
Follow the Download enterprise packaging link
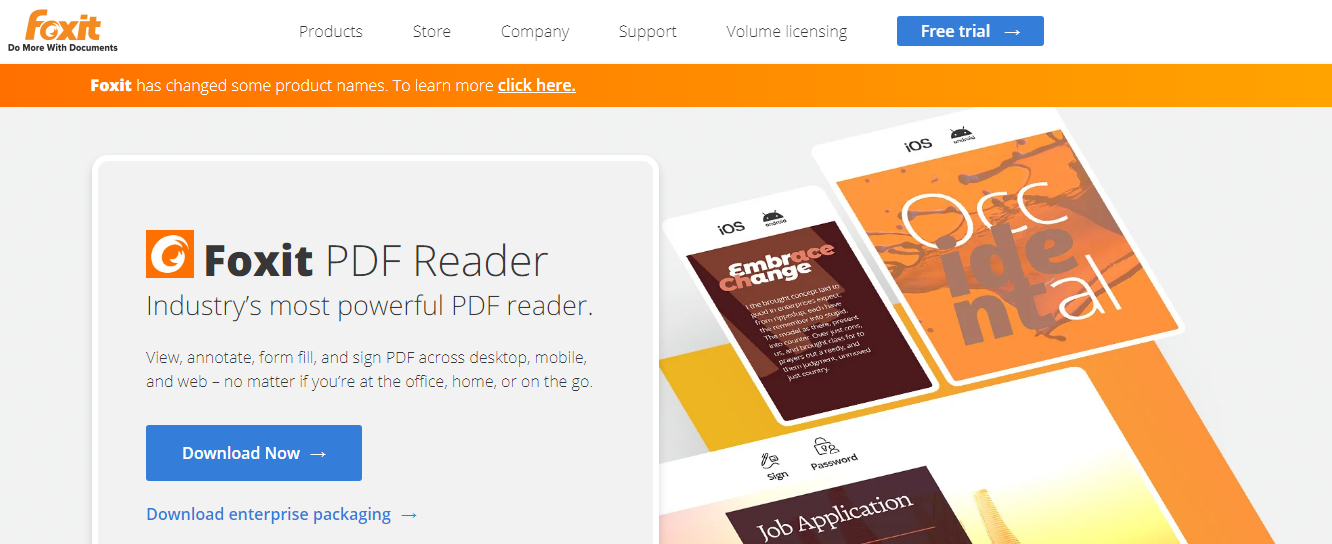click(x=282, y=514)
